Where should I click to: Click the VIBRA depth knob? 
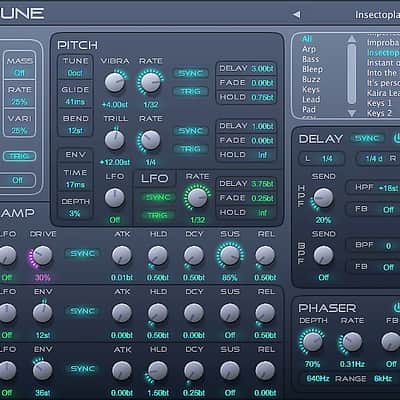click(115, 82)
